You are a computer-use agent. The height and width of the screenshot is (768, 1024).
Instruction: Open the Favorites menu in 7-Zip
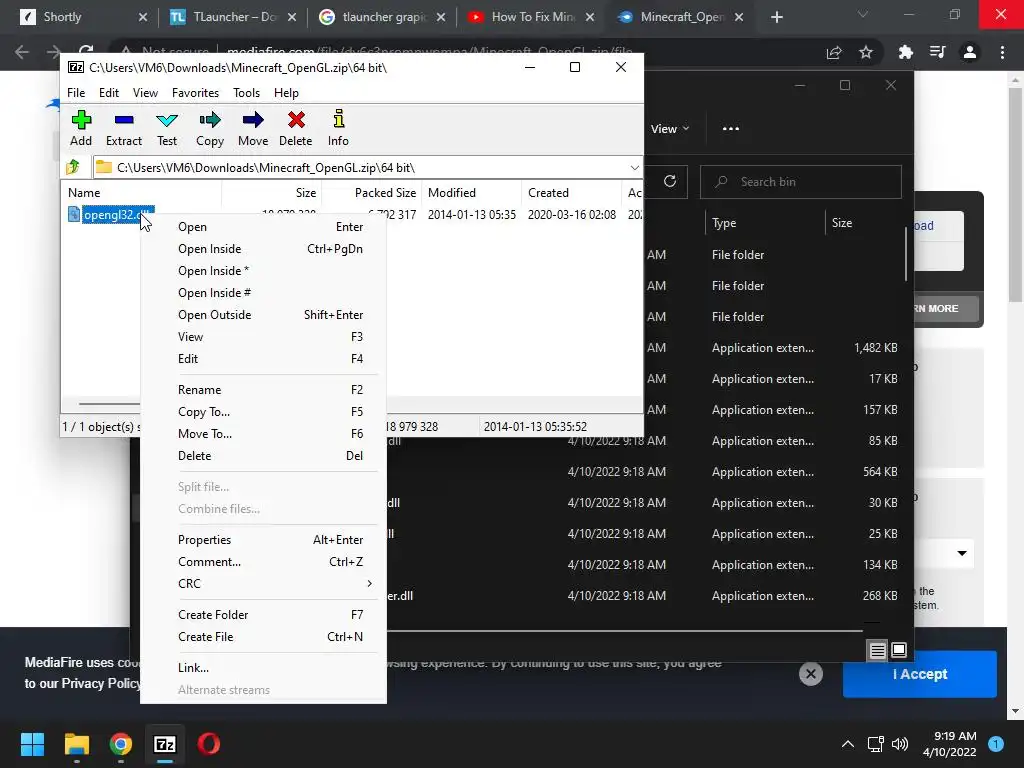pos(195,93)
